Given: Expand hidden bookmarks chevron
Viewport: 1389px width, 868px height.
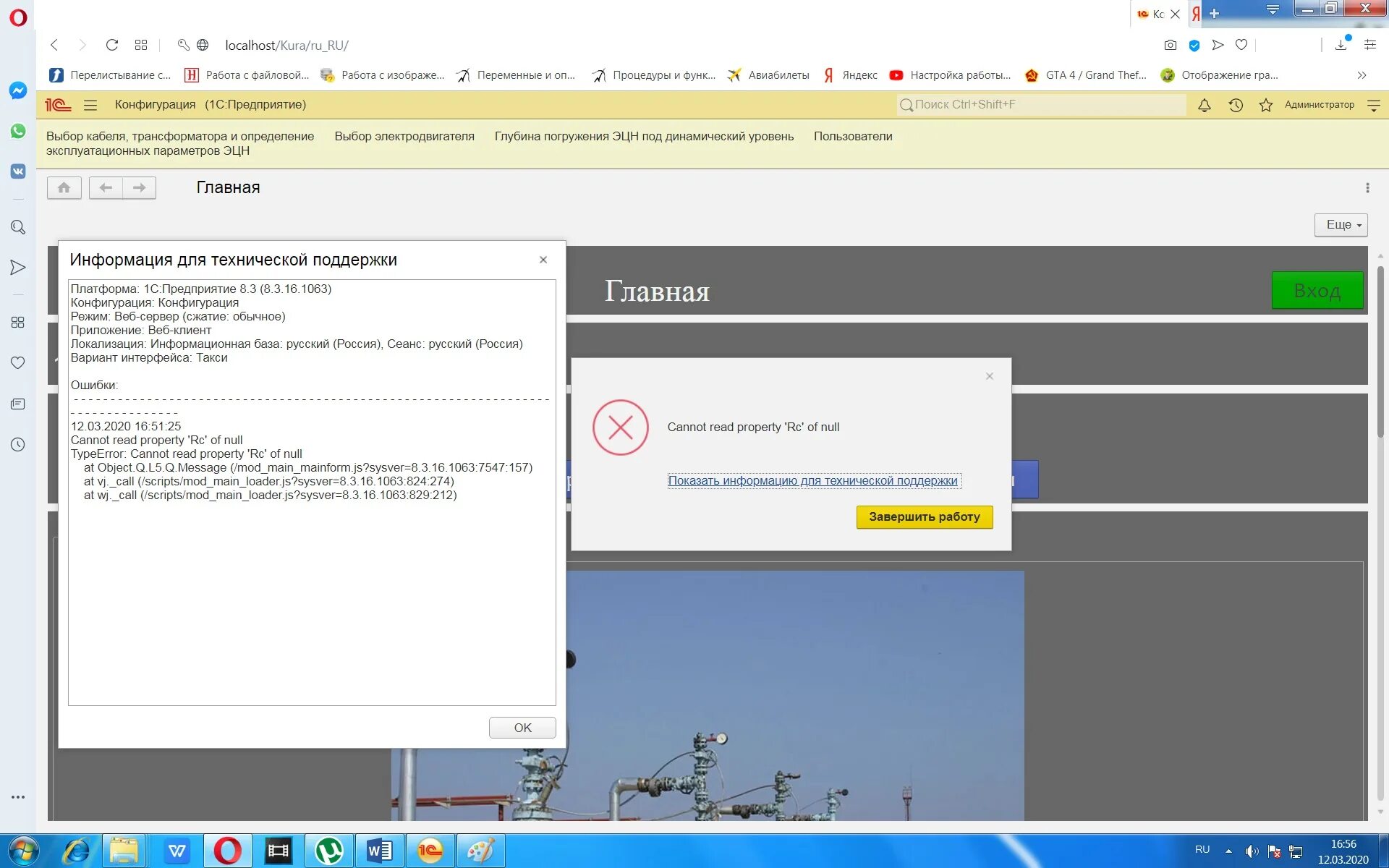Looking at the screenshot, I should (1362, 75).
